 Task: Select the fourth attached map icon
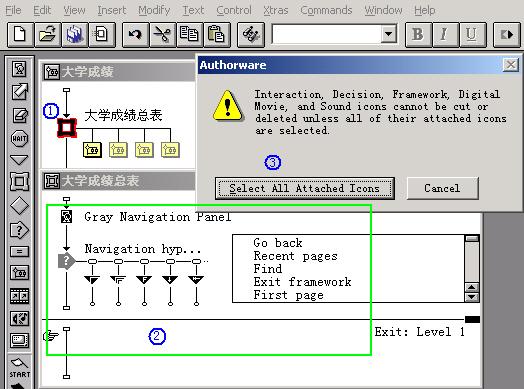tap(170, 150)
